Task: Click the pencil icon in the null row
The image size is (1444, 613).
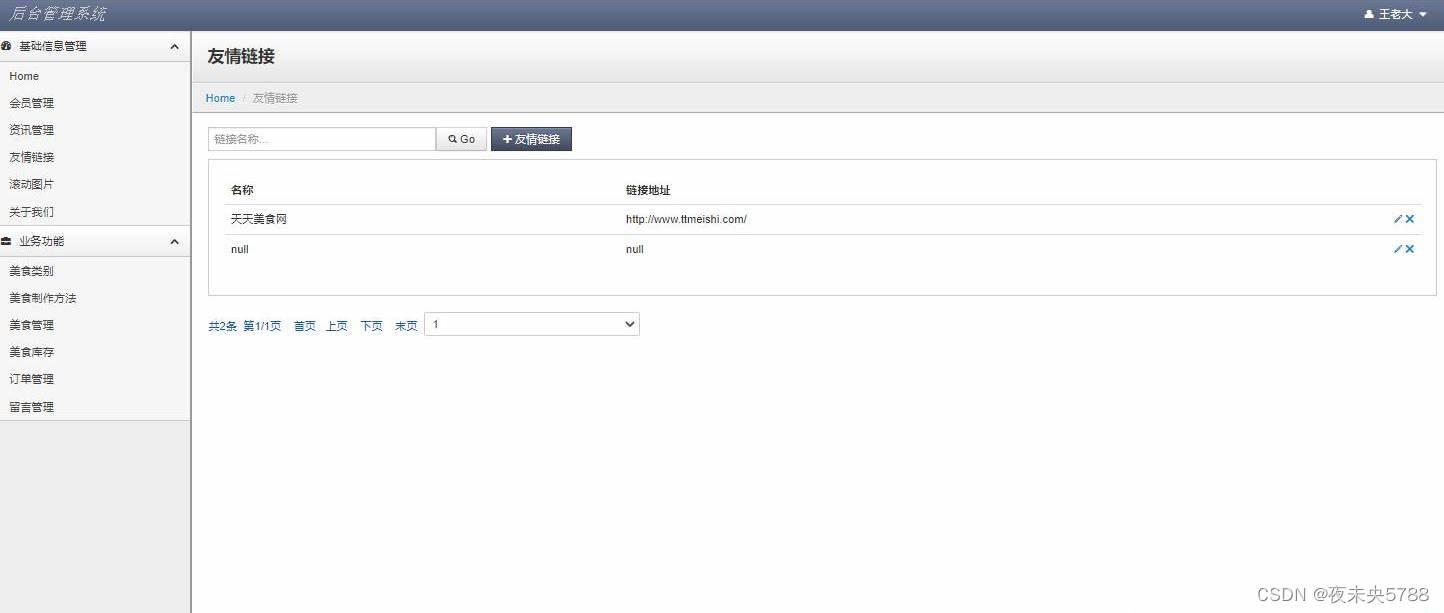Action: click(1398, 249)
